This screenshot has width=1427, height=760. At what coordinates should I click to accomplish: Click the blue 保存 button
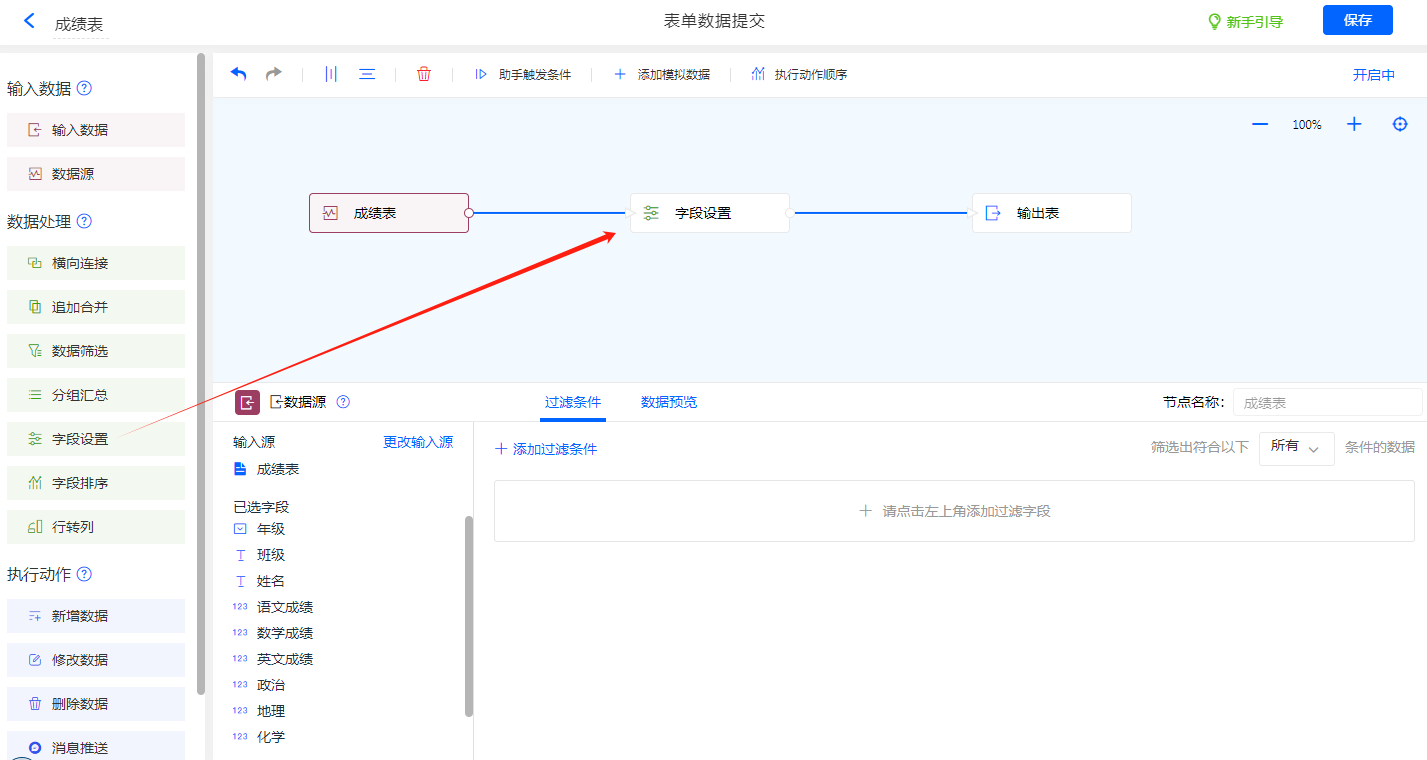pos(1357,20)
